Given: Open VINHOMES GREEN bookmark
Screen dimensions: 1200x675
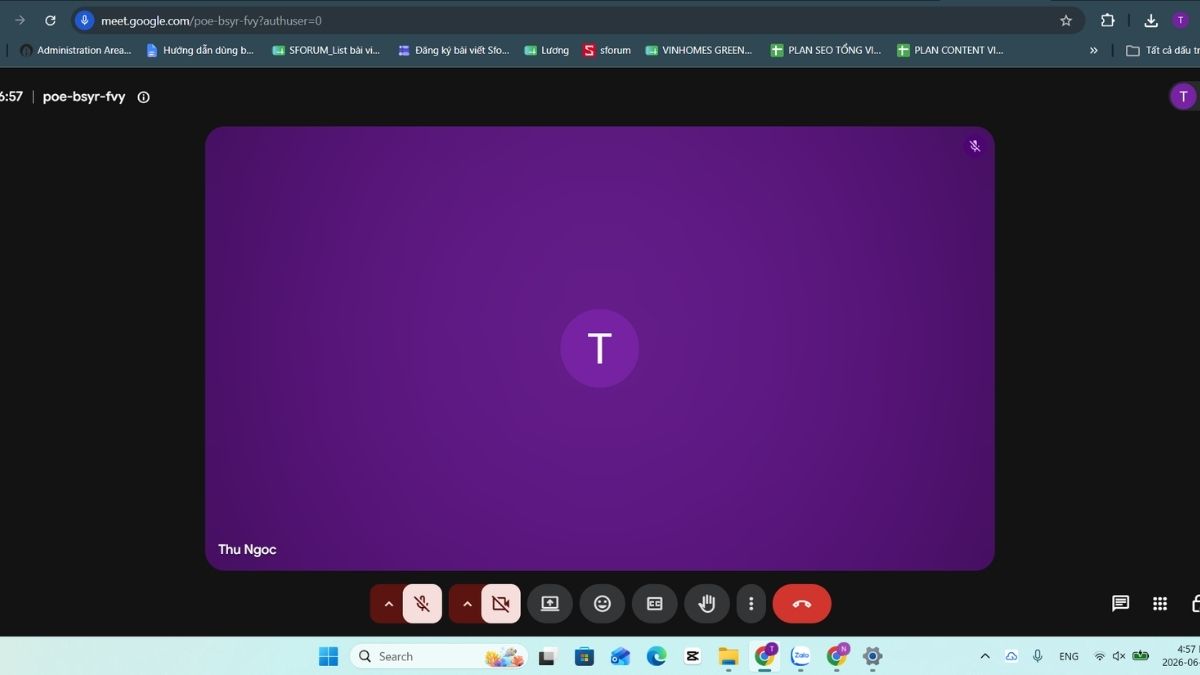Looking at the screenshot, I should (698, 50).
